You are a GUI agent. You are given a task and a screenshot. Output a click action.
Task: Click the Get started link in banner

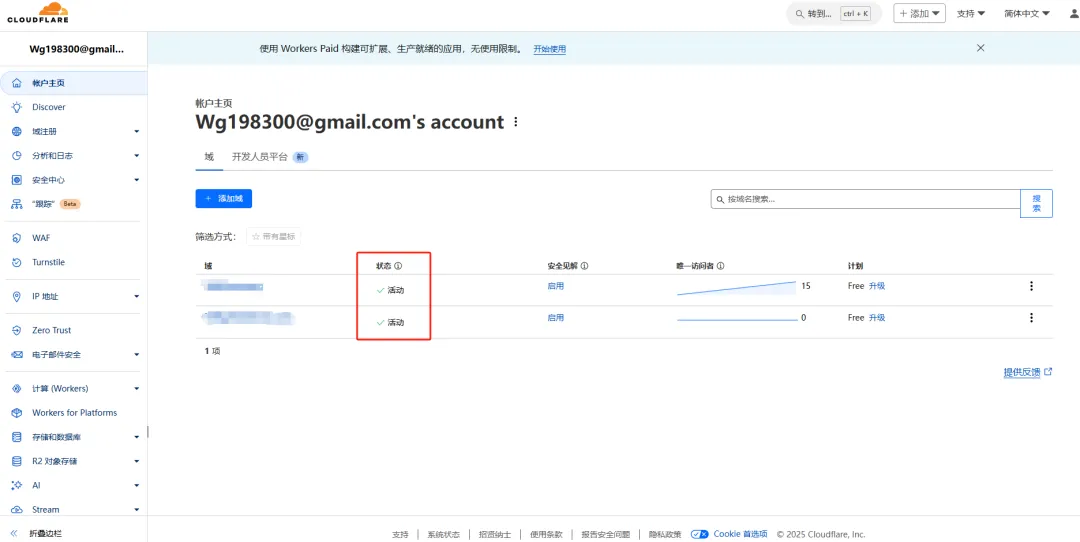click(550, 50)
